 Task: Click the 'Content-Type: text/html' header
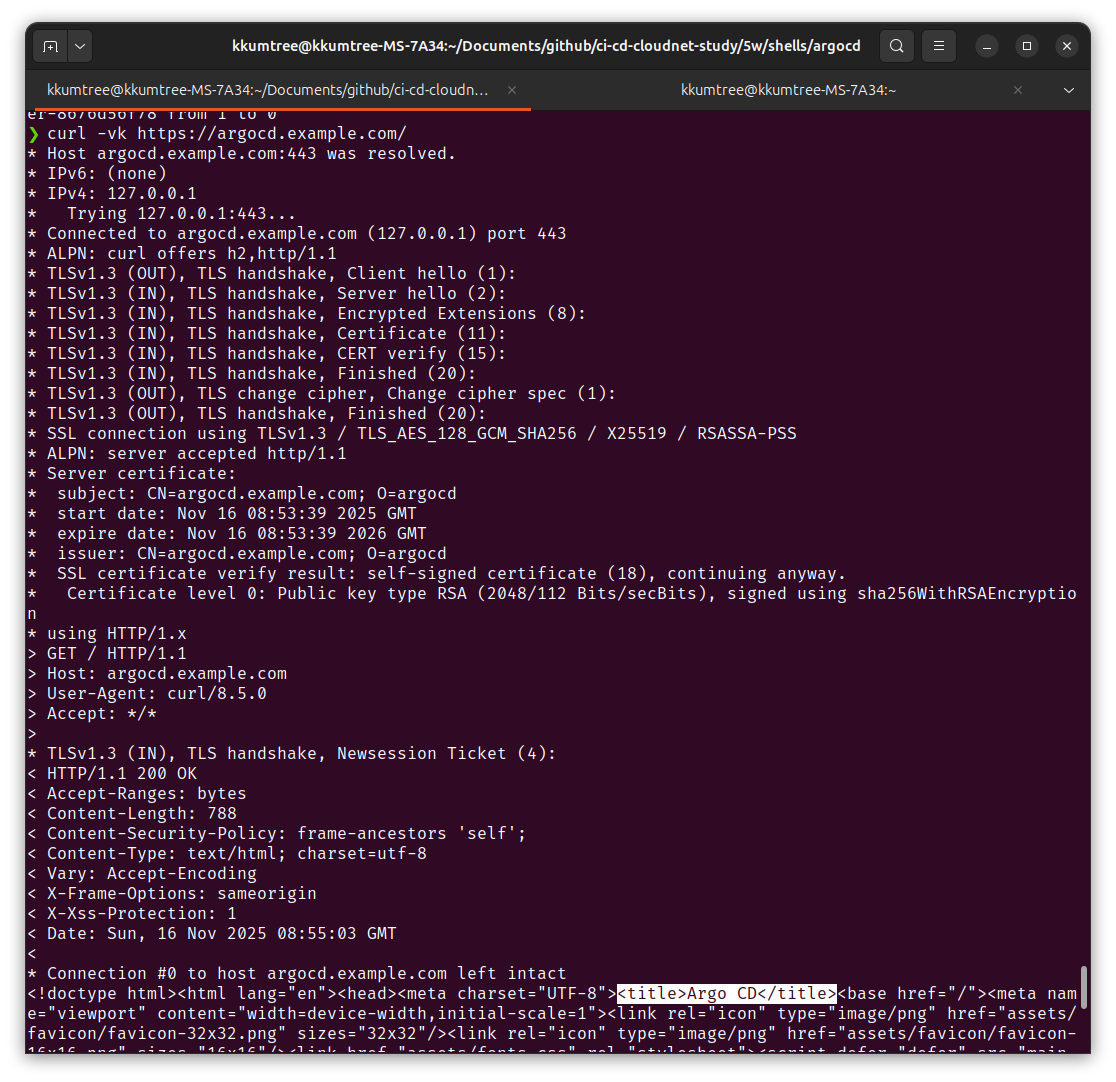click(226, 854)
